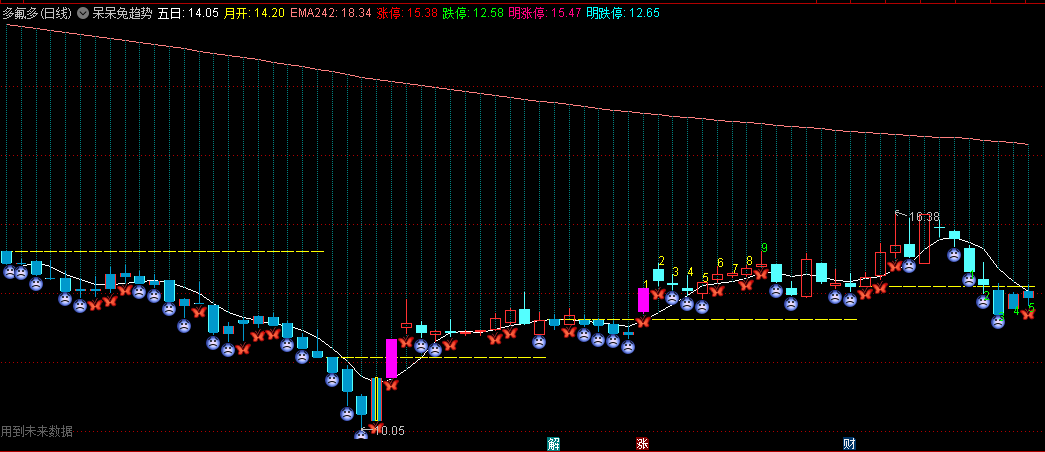Click the green number 4 count label

coord(1016,311)
